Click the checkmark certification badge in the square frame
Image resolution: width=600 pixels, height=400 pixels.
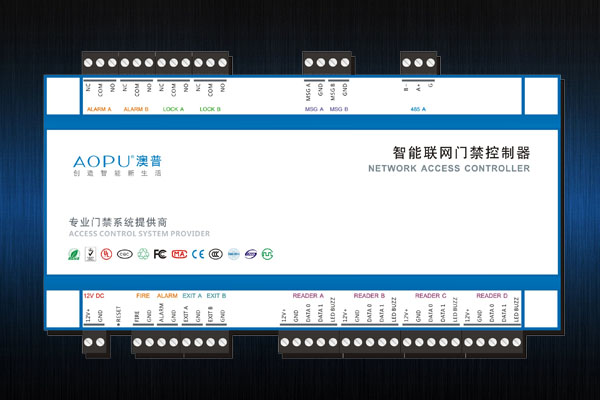tap(90, 254)
